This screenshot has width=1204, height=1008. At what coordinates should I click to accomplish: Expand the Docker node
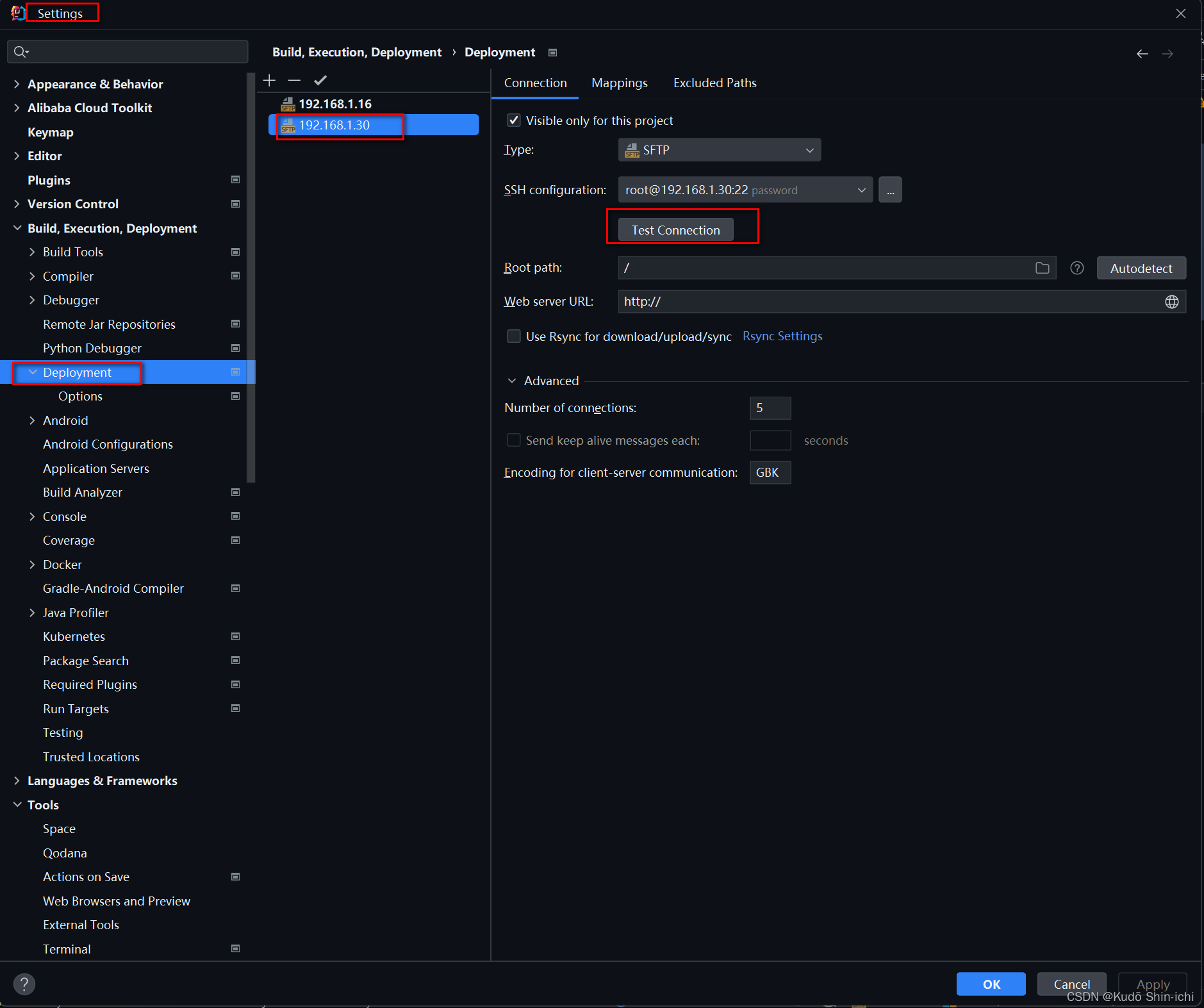(32, 565)
